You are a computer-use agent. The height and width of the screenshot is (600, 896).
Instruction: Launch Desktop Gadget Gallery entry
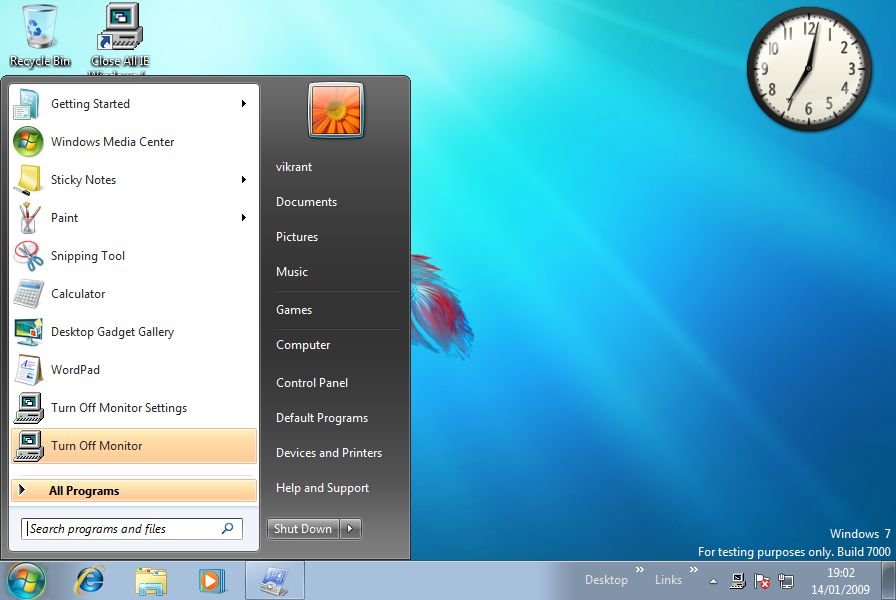134,331
